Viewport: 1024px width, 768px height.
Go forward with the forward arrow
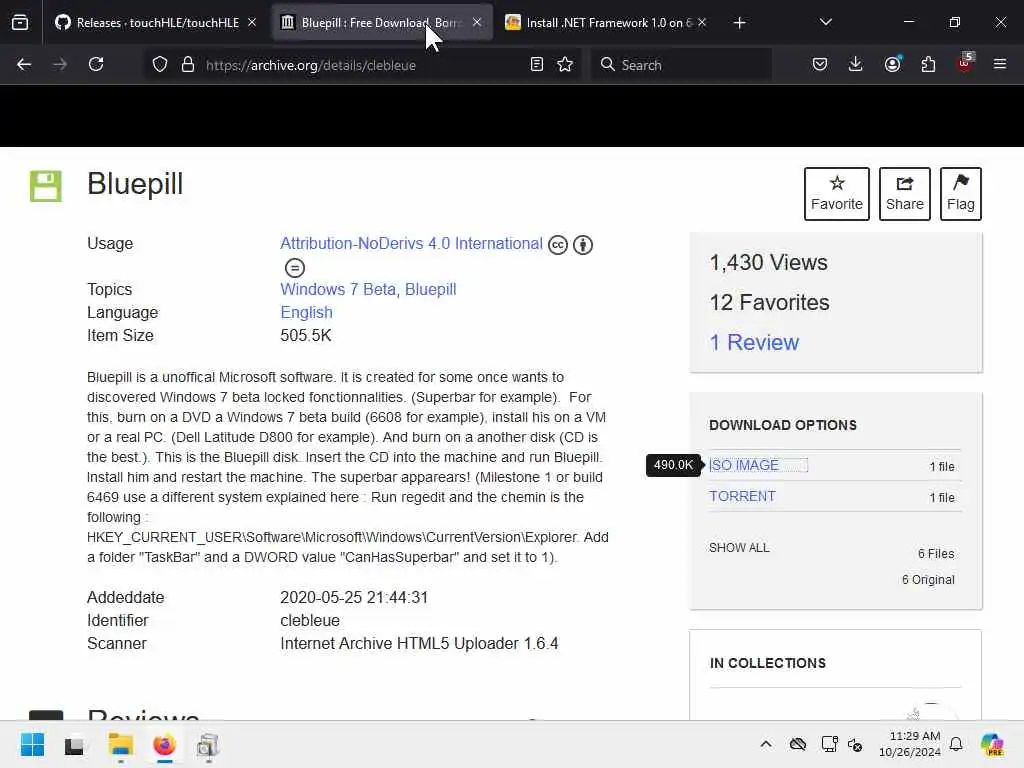click(59, 65)
